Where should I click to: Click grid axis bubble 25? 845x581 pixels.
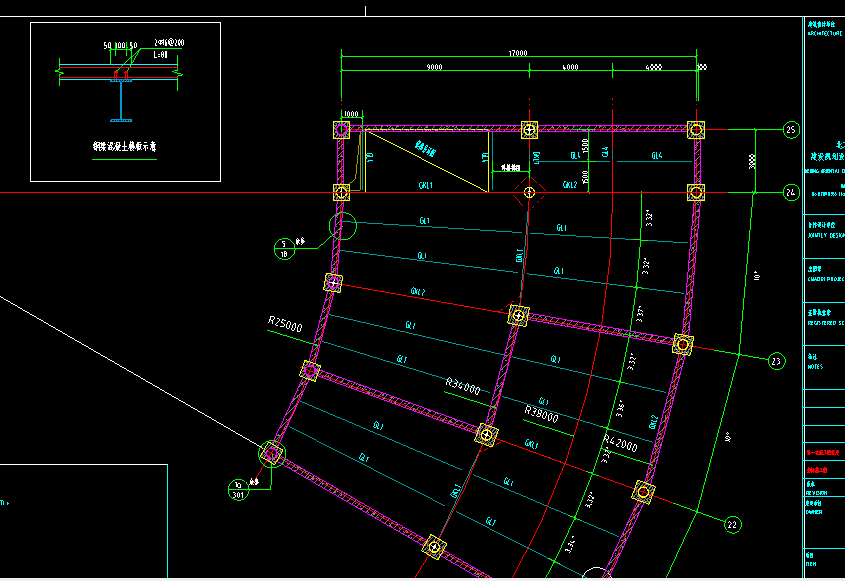(791, 130)
